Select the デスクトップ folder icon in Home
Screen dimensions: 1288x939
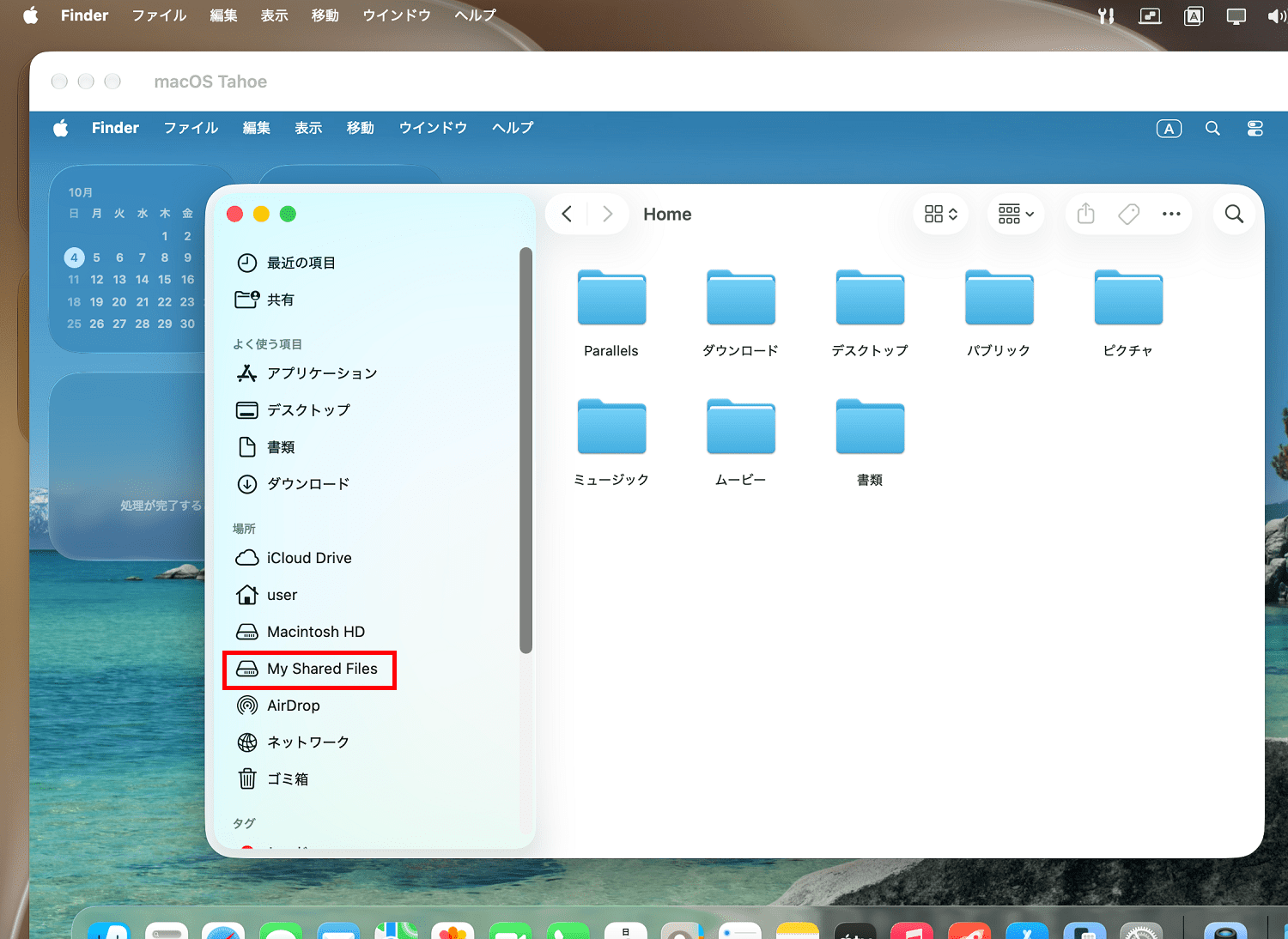coord(870,298)
